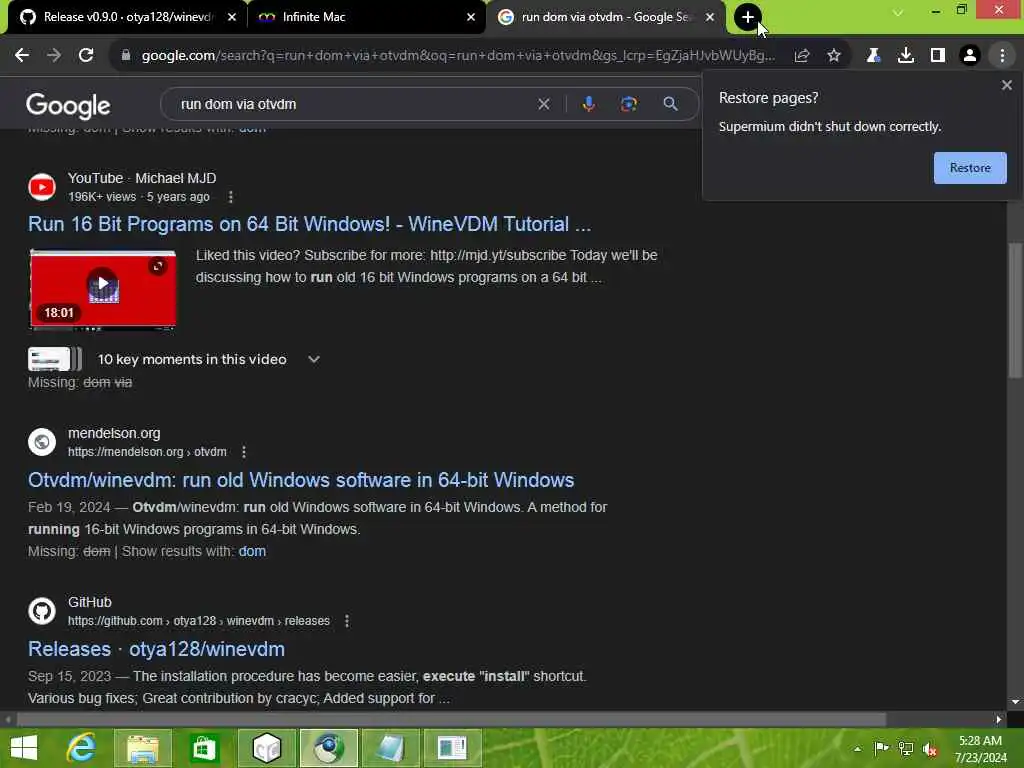1024x768 pixels.
Task: Open the Windows Start button
Action: pos(24,748)
